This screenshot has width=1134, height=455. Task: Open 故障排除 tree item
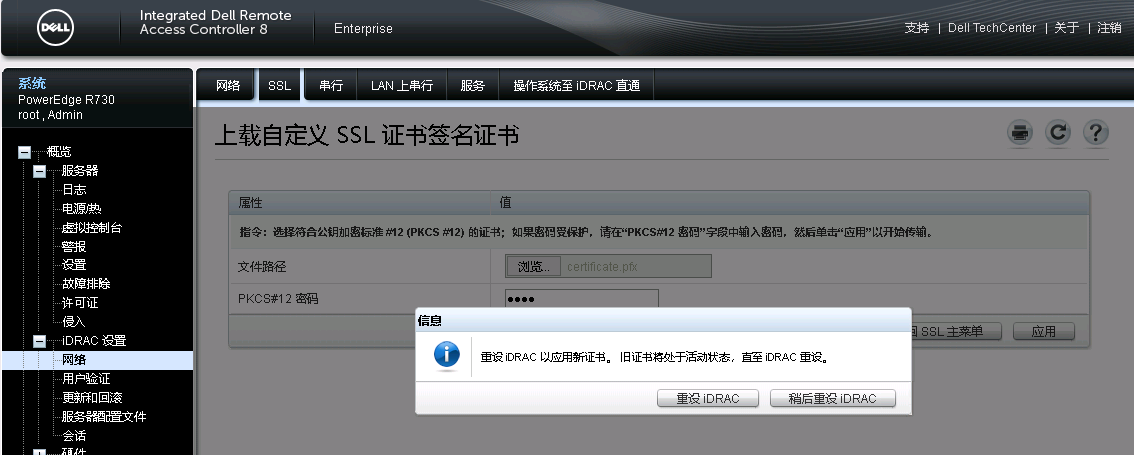pyautogui.click(x=86, y=284)
